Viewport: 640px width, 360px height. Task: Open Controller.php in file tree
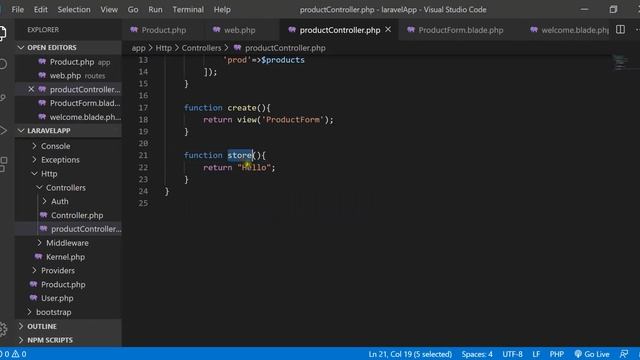pos(77,215)
